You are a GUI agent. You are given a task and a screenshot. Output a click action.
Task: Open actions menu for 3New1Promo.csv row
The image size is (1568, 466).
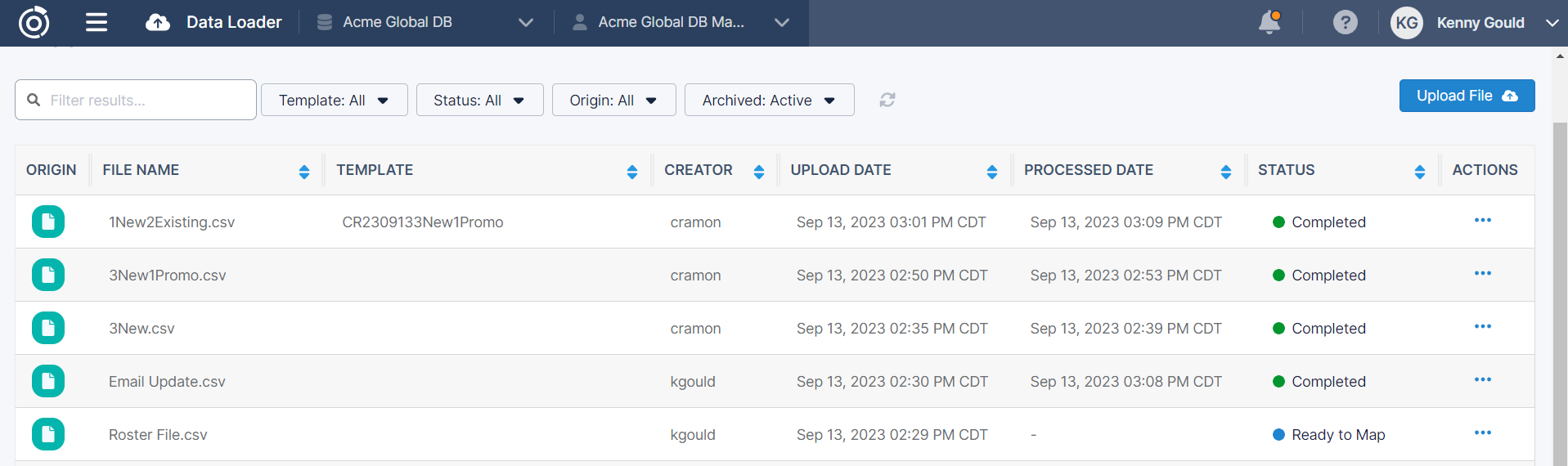1482,274
